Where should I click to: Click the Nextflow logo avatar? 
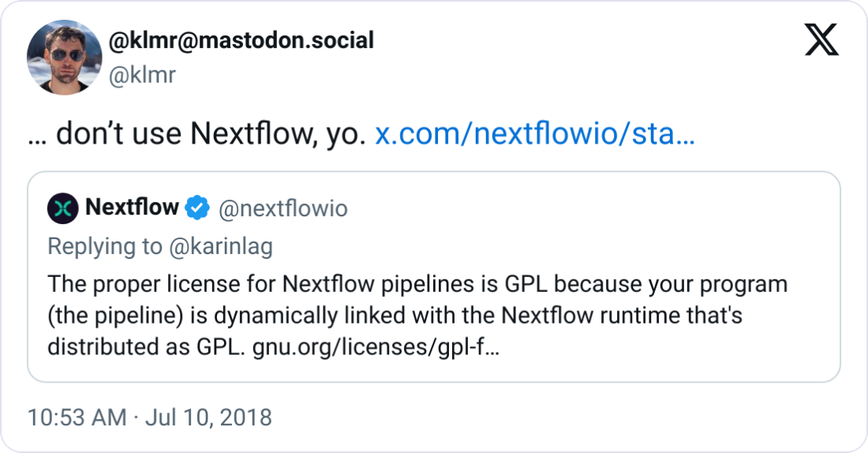coord(63,209)
